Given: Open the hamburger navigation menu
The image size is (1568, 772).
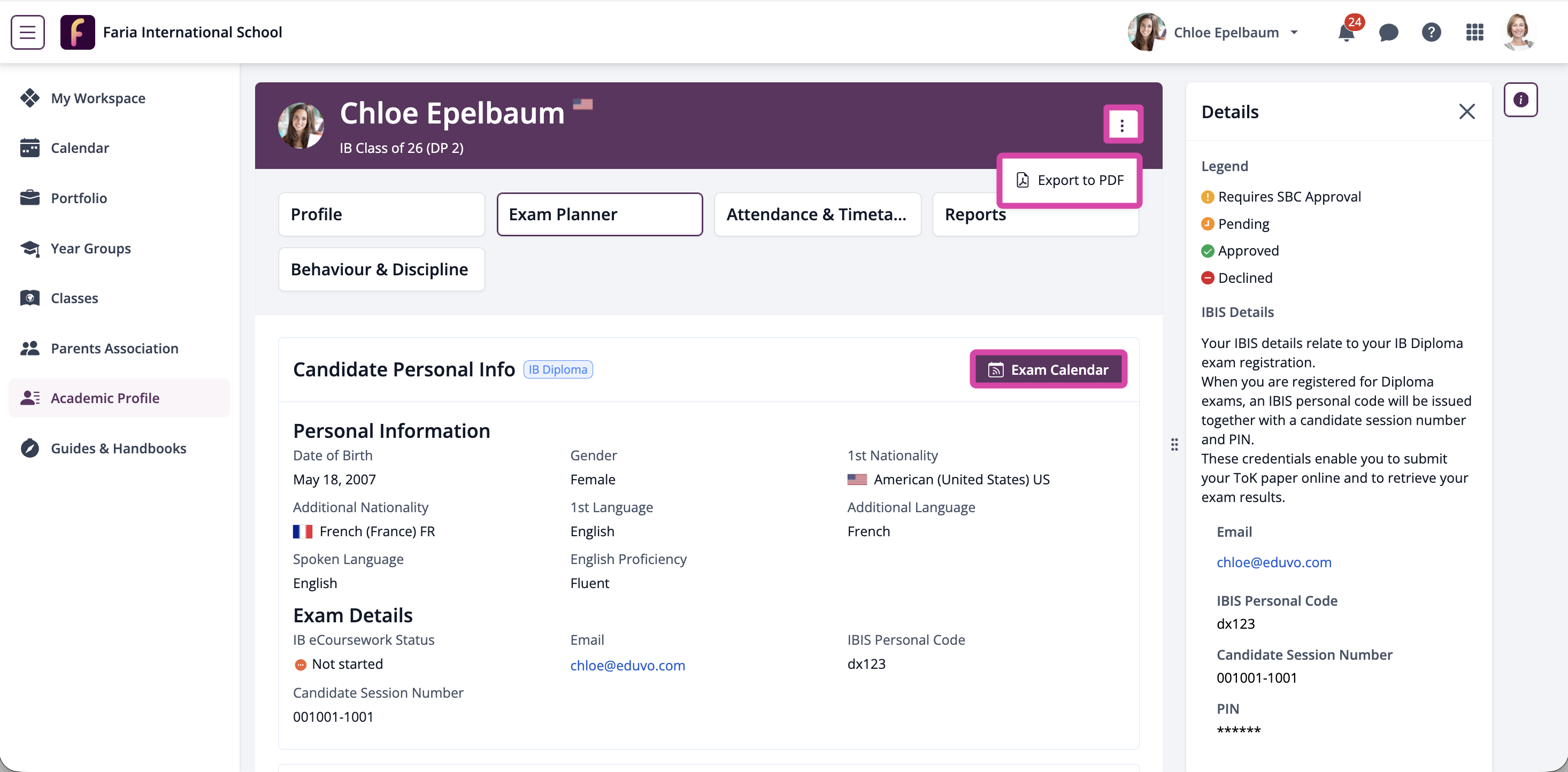Looking at the screenshot, I should [x=27, y=32].
